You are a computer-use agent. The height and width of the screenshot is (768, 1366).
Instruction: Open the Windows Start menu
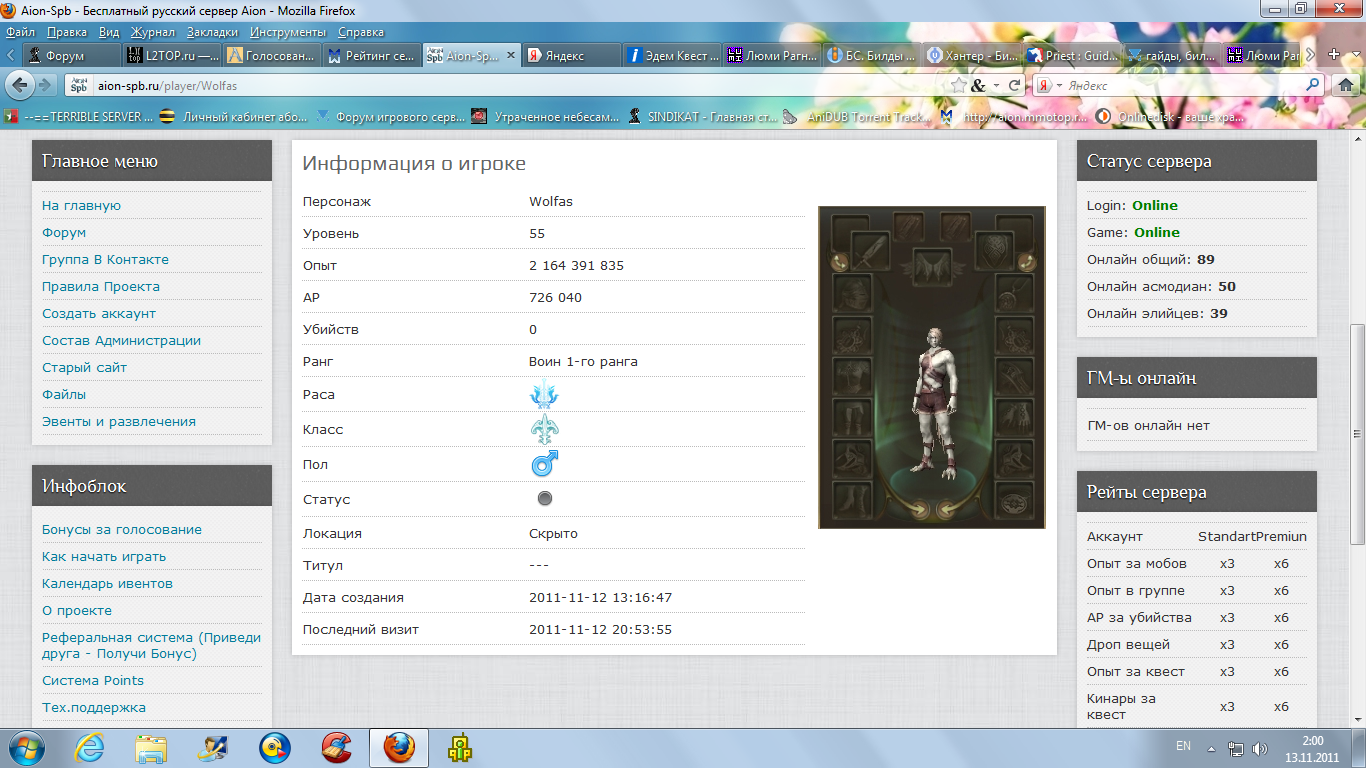(27, 747)
